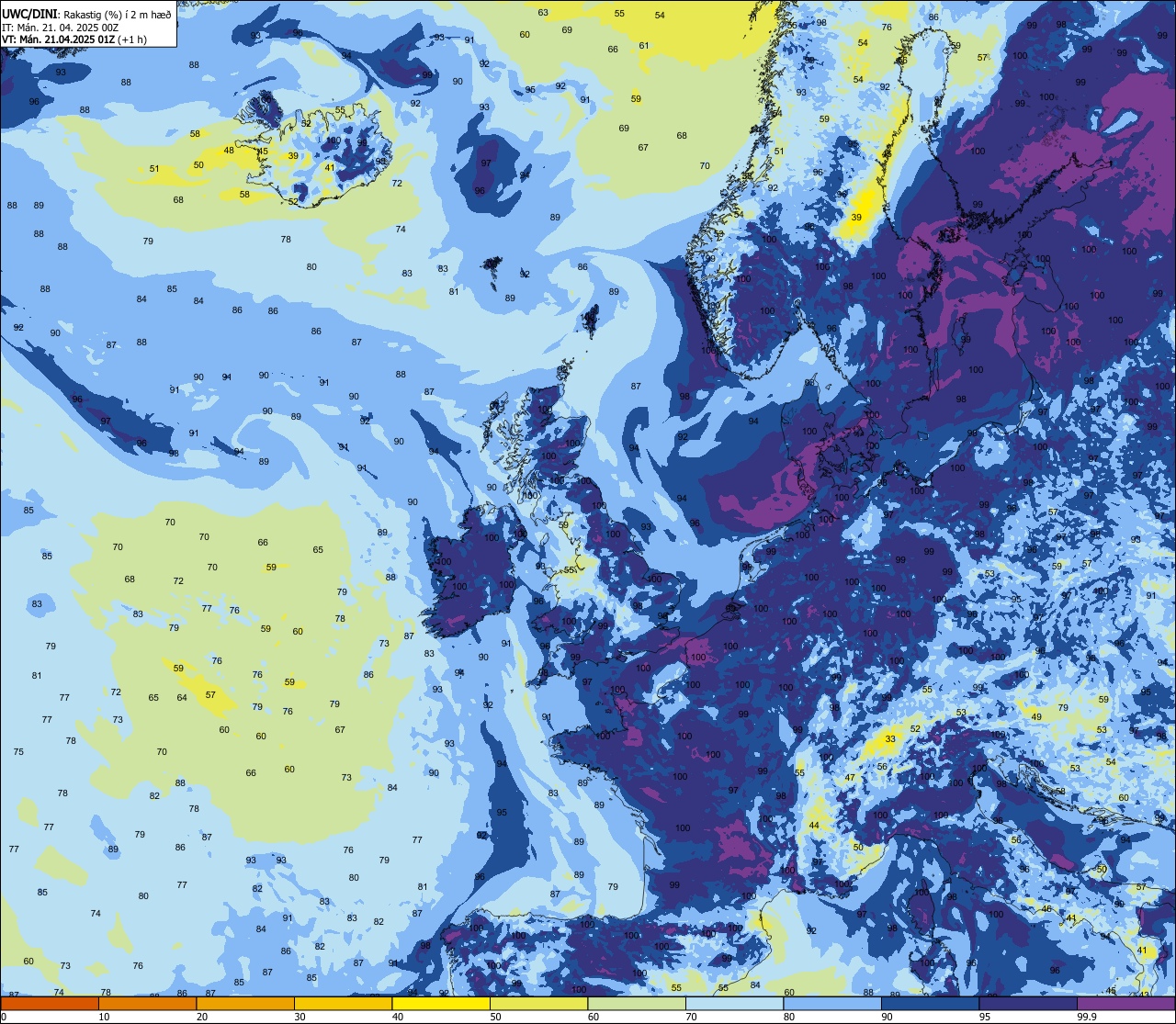Click the 0–10 dark orange legend swatch
Viewport: 1176px width, 1024px height.
(50, 1004)
